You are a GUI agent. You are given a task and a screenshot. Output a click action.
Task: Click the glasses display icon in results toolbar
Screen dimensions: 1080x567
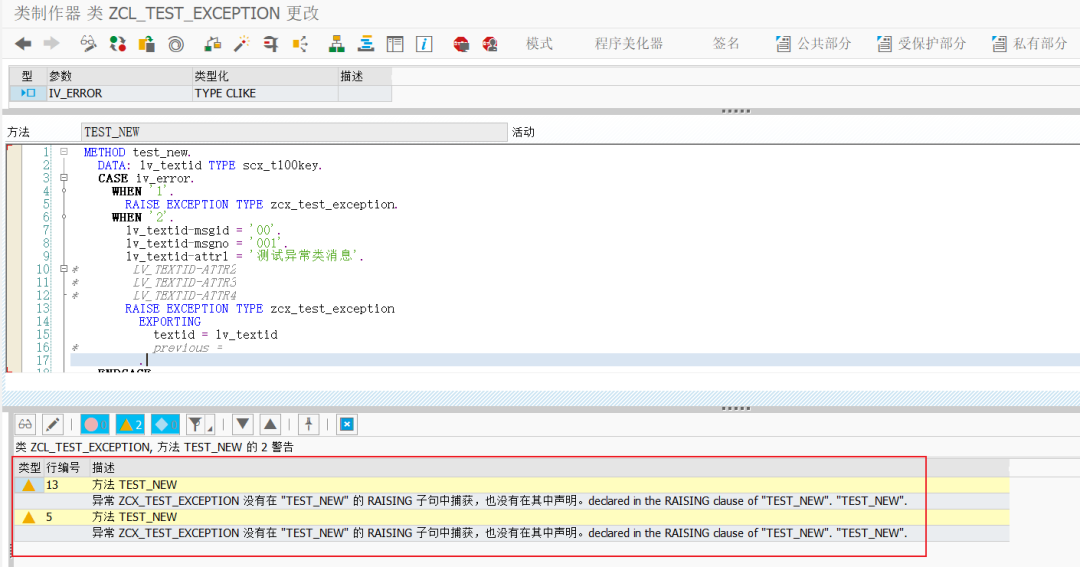click(x=25, y=424)
